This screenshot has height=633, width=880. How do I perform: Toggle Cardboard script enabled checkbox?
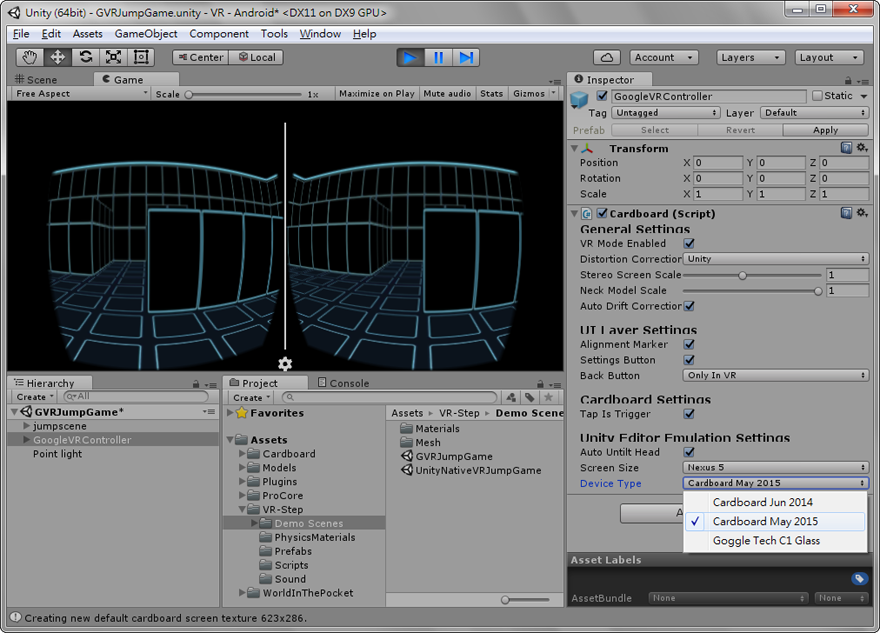602,213
